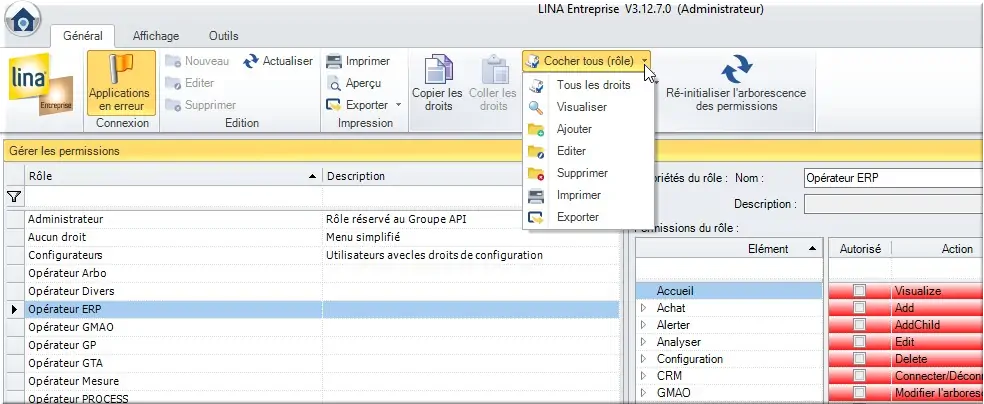Toggle the Edit permission checkbox
Image resolution: width=984 pixels, height=404 pixels.
pos(859,342)
